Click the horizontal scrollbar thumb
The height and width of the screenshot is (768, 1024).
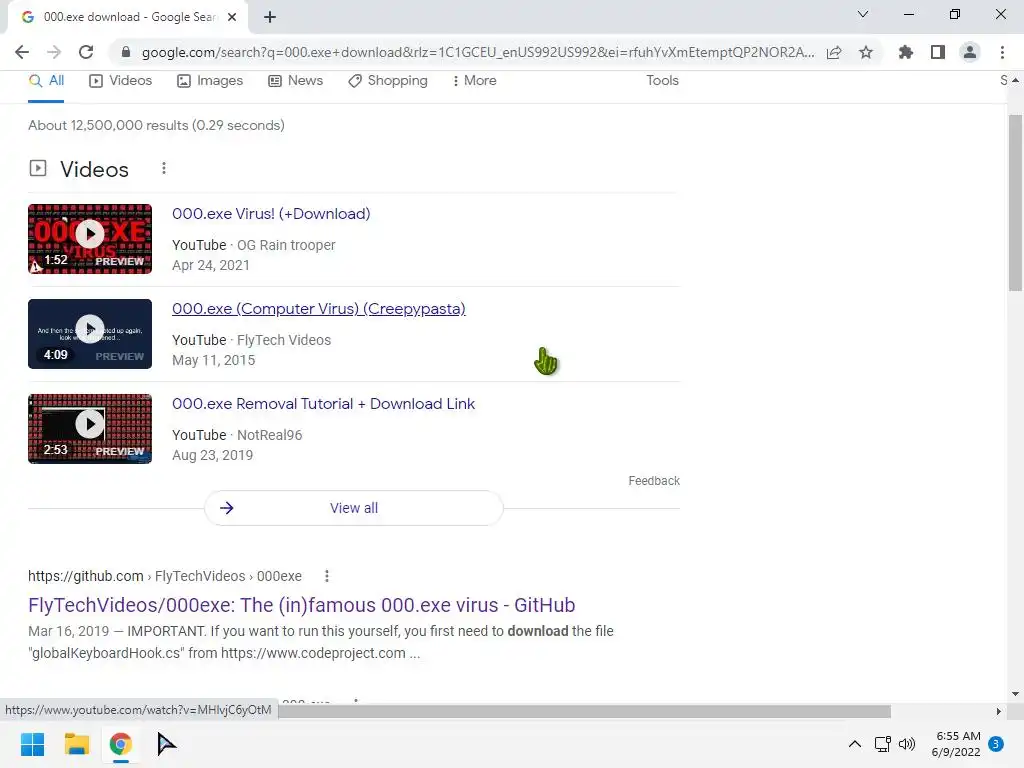coord(585,711)
